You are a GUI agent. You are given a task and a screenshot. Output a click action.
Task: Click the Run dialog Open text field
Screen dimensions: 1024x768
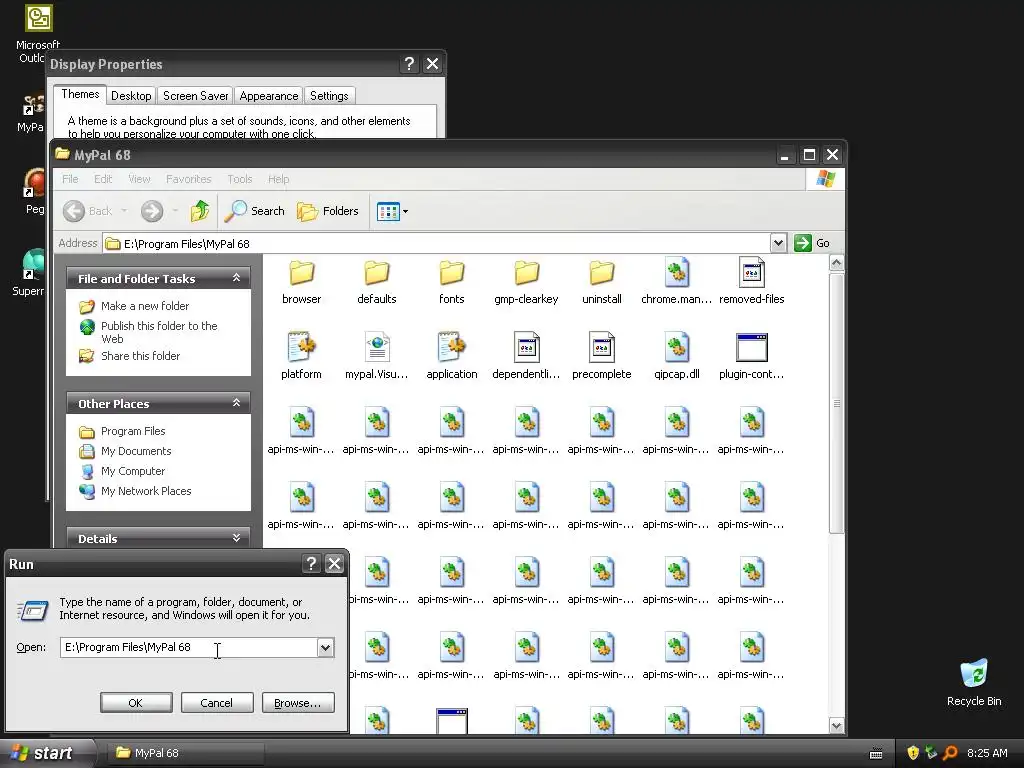point(189,647)
